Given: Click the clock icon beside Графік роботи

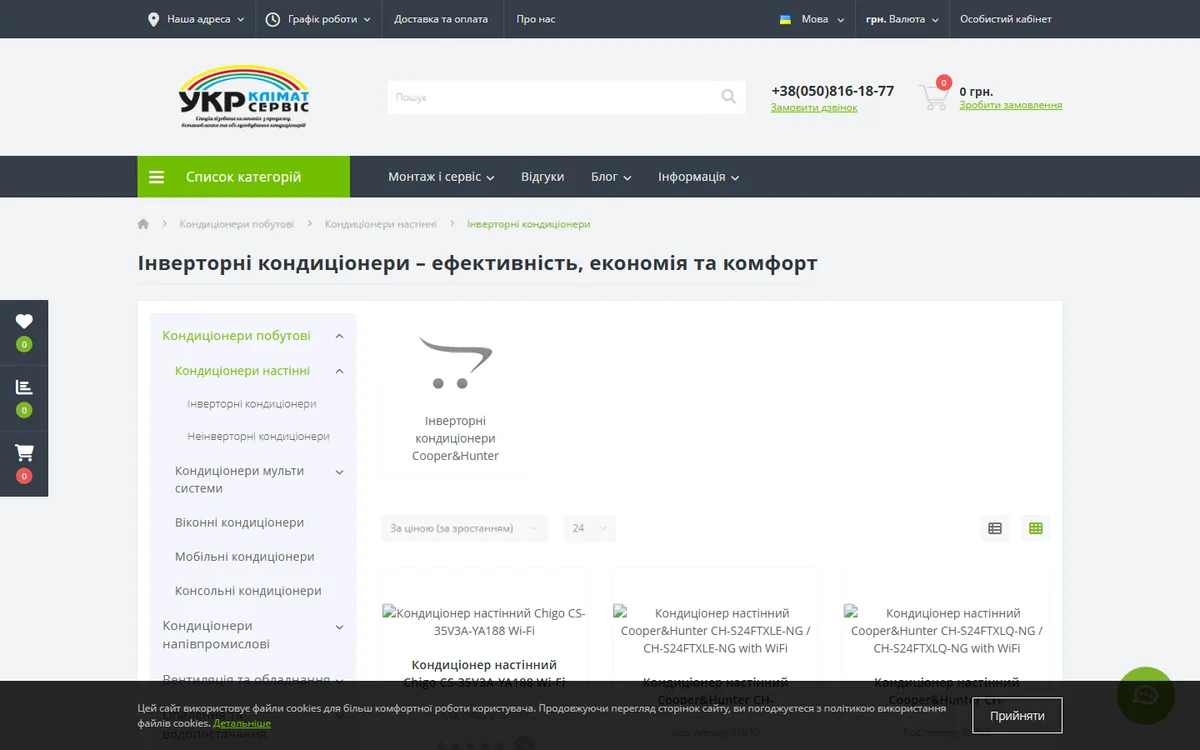Looking at the screenshot, I should (272, 19).
